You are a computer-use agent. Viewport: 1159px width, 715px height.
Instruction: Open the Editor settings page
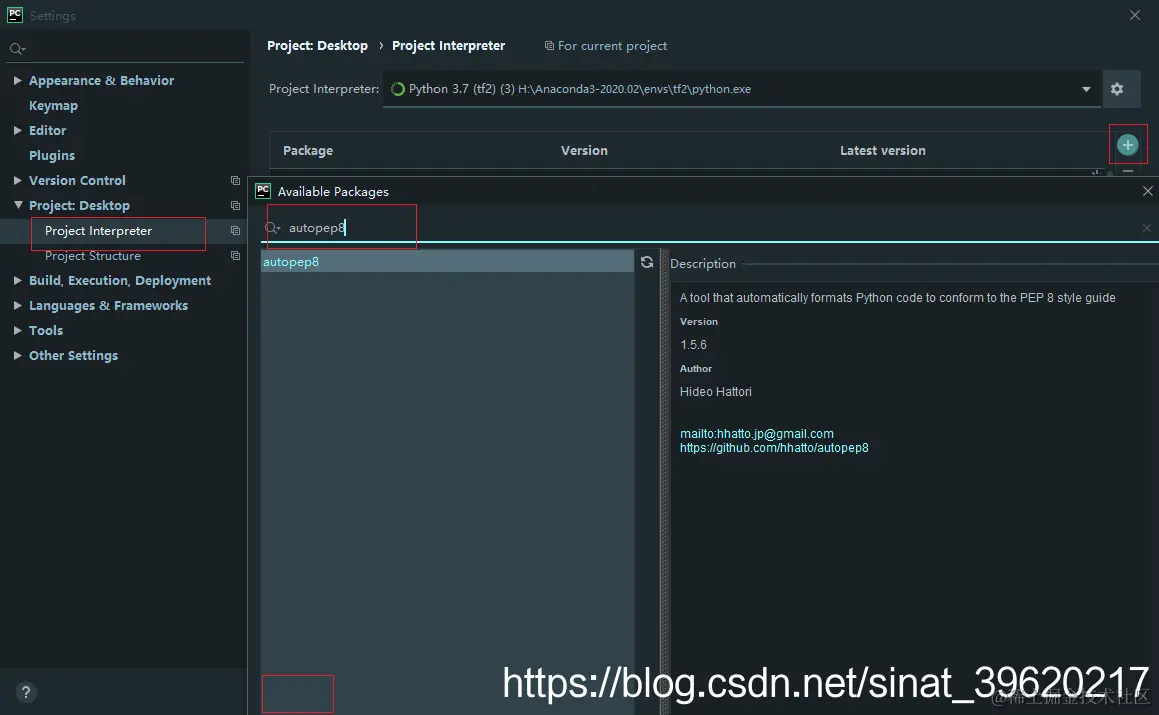47,130
